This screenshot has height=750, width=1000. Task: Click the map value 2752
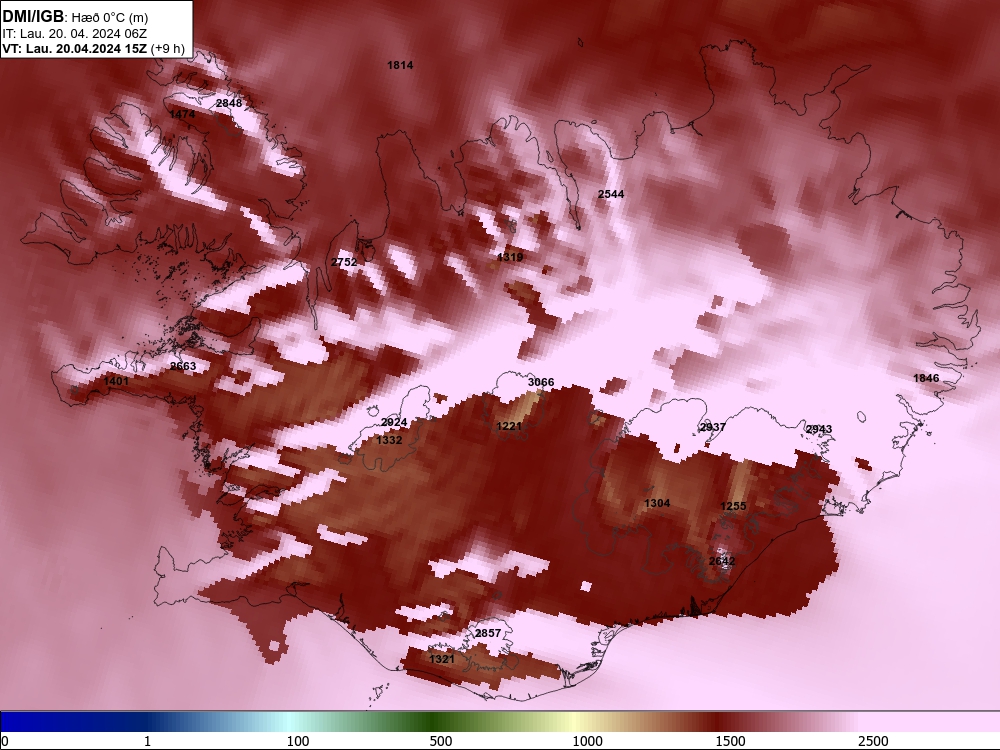click(x=344, y=262)
